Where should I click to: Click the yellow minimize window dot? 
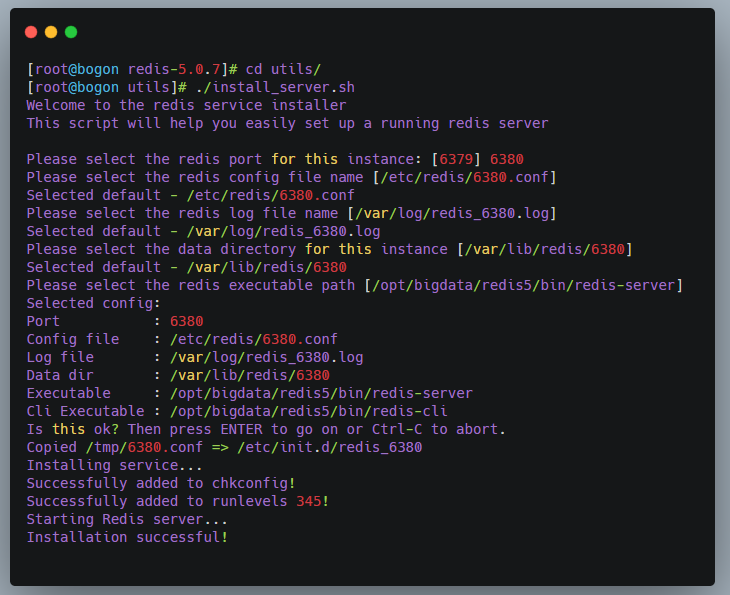click(x=51, y=32)
